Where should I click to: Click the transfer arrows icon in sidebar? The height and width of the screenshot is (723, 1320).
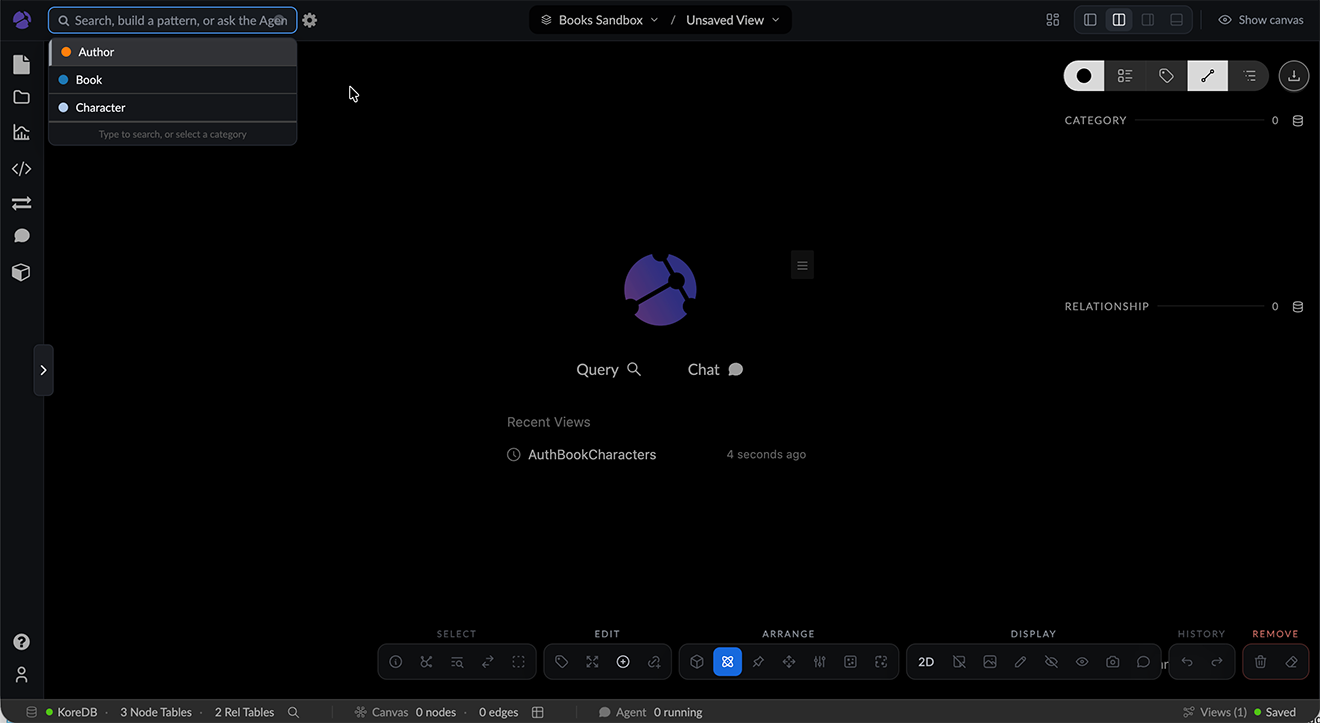point(21,203)
